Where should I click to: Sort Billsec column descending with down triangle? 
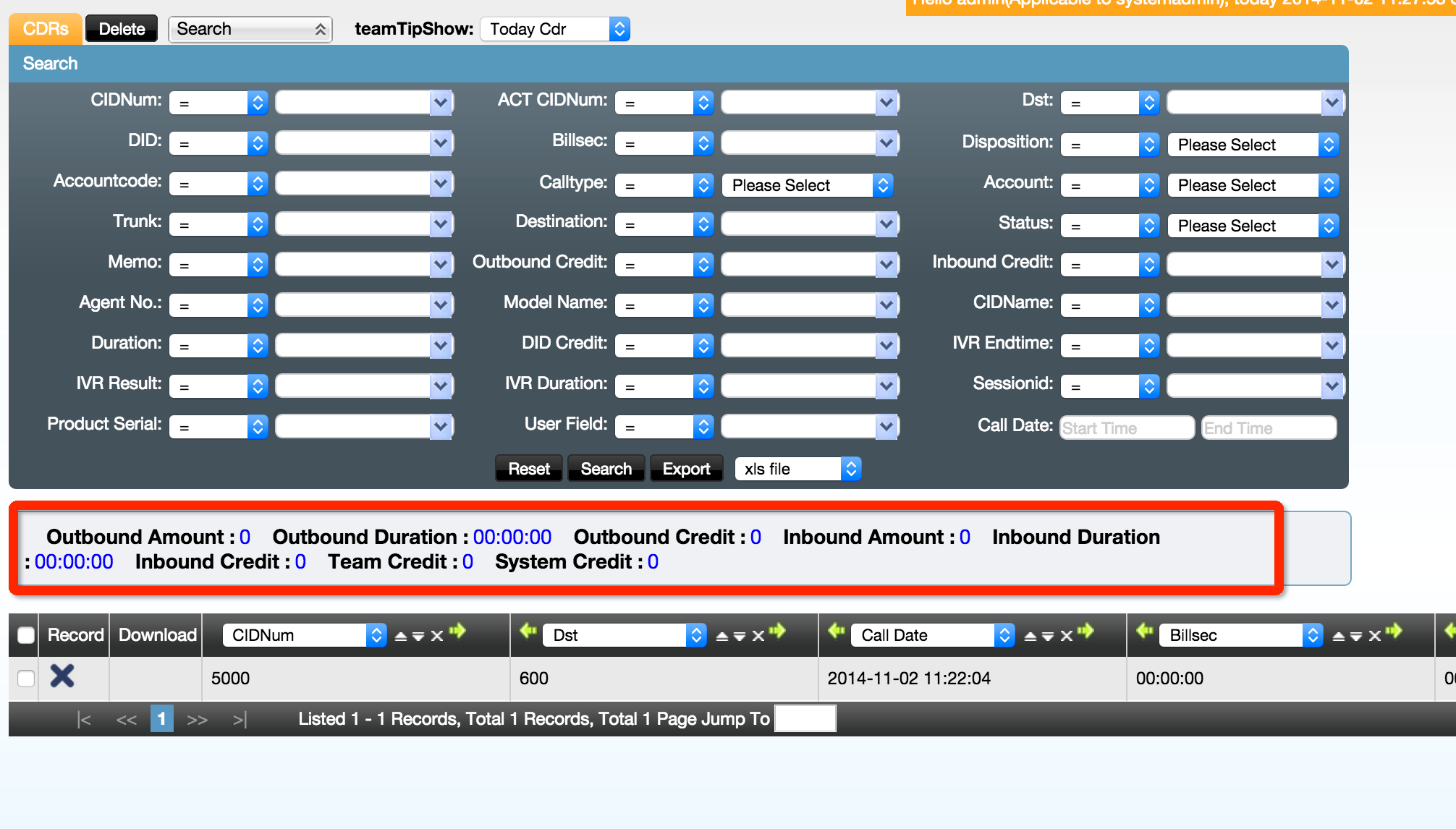[x=1356, y=637]
